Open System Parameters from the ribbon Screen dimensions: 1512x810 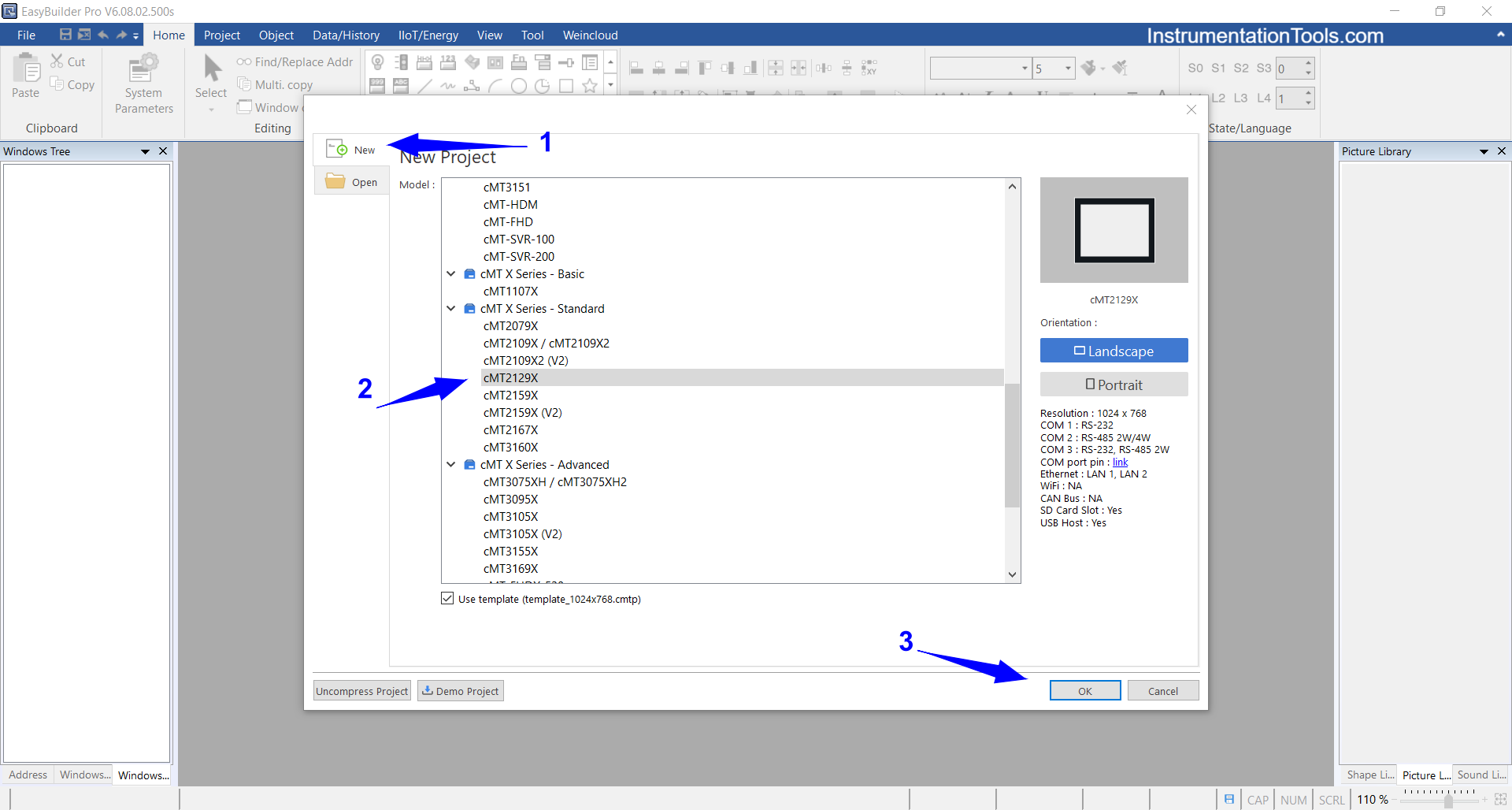[143, 84]
